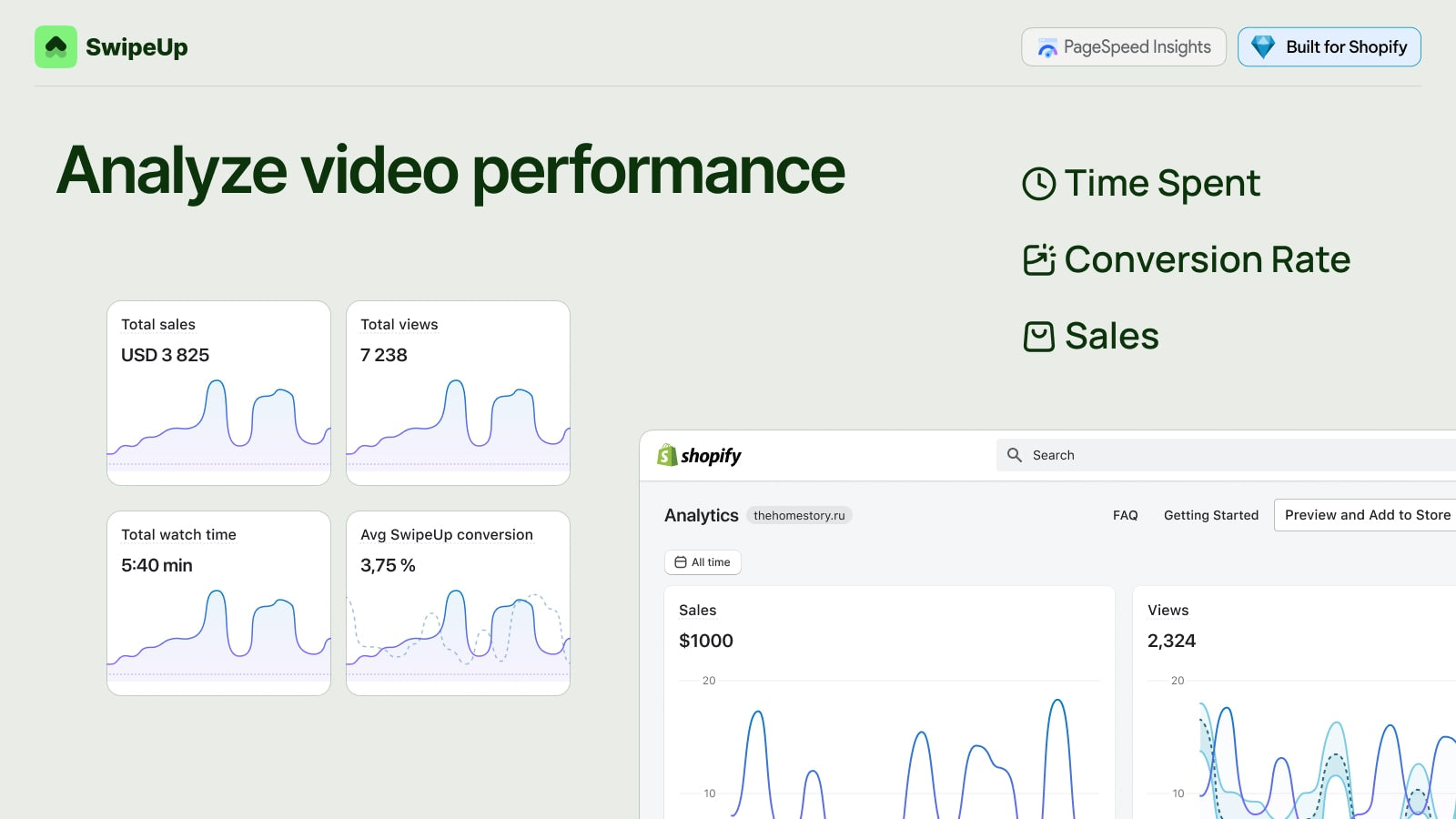Image resolution: width=1456 pixels, height=819 pixels.
Task: Click the calendar icon in All time
Action: pyautogui.click(x=680, y=562)
